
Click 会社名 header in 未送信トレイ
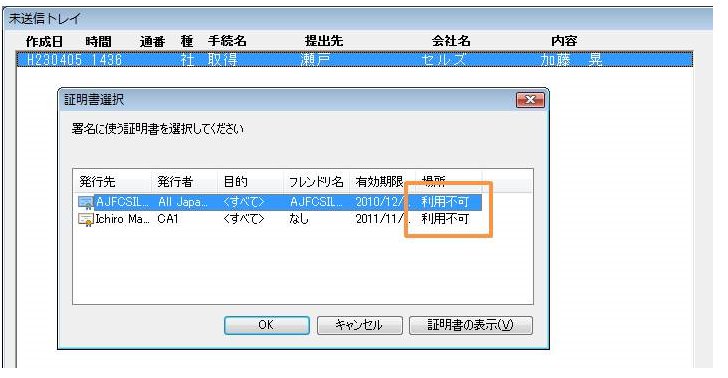pyautogui.click(x=451, y=41)
